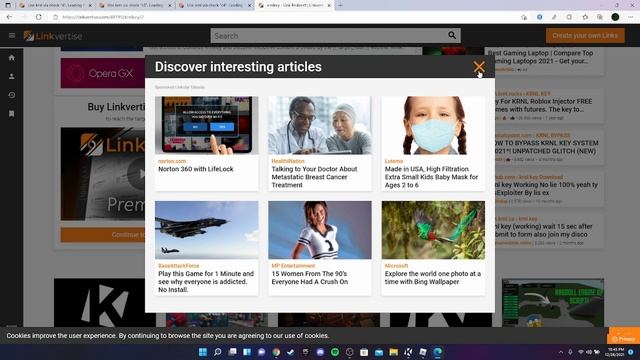Close the third browser tab
This screenshot has width=640, height=360.
249,5
